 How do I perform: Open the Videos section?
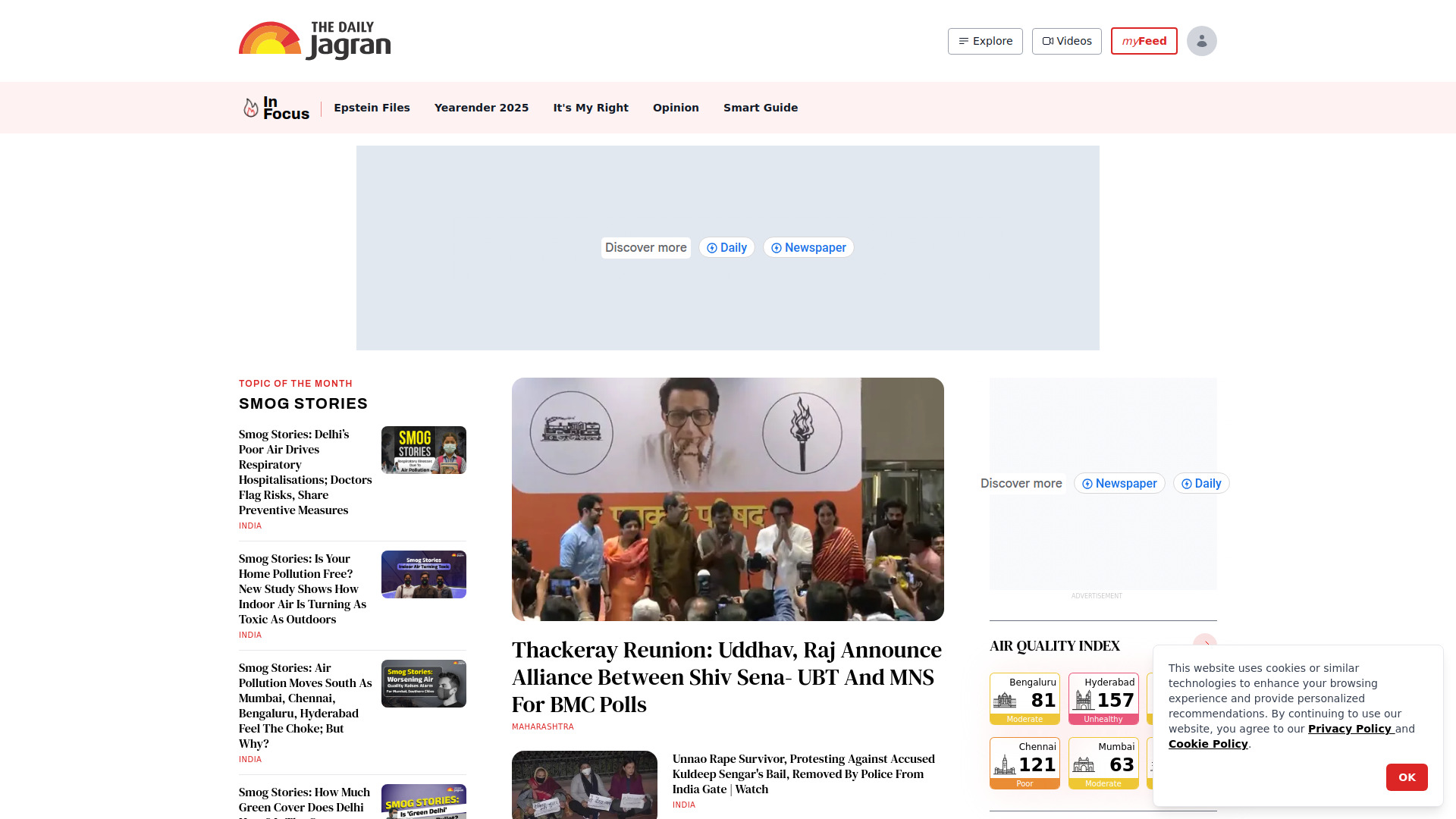(1066, 41)
